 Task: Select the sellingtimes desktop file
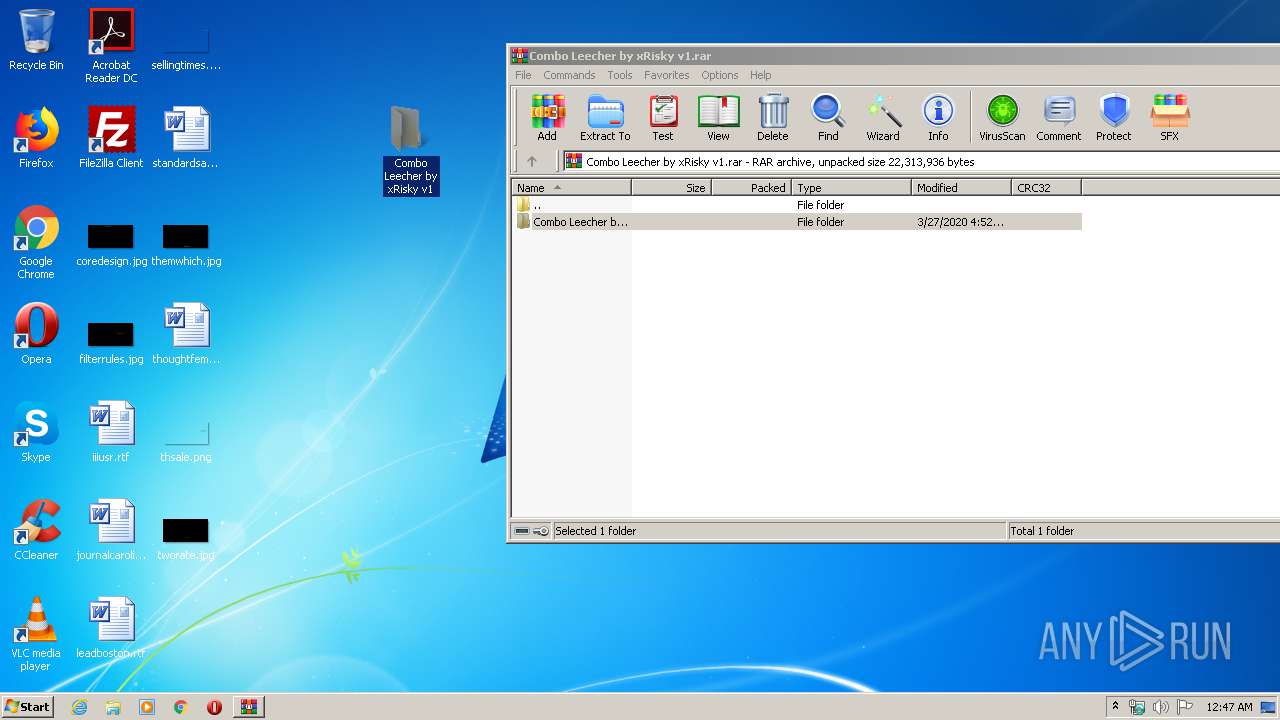point(186,47)
